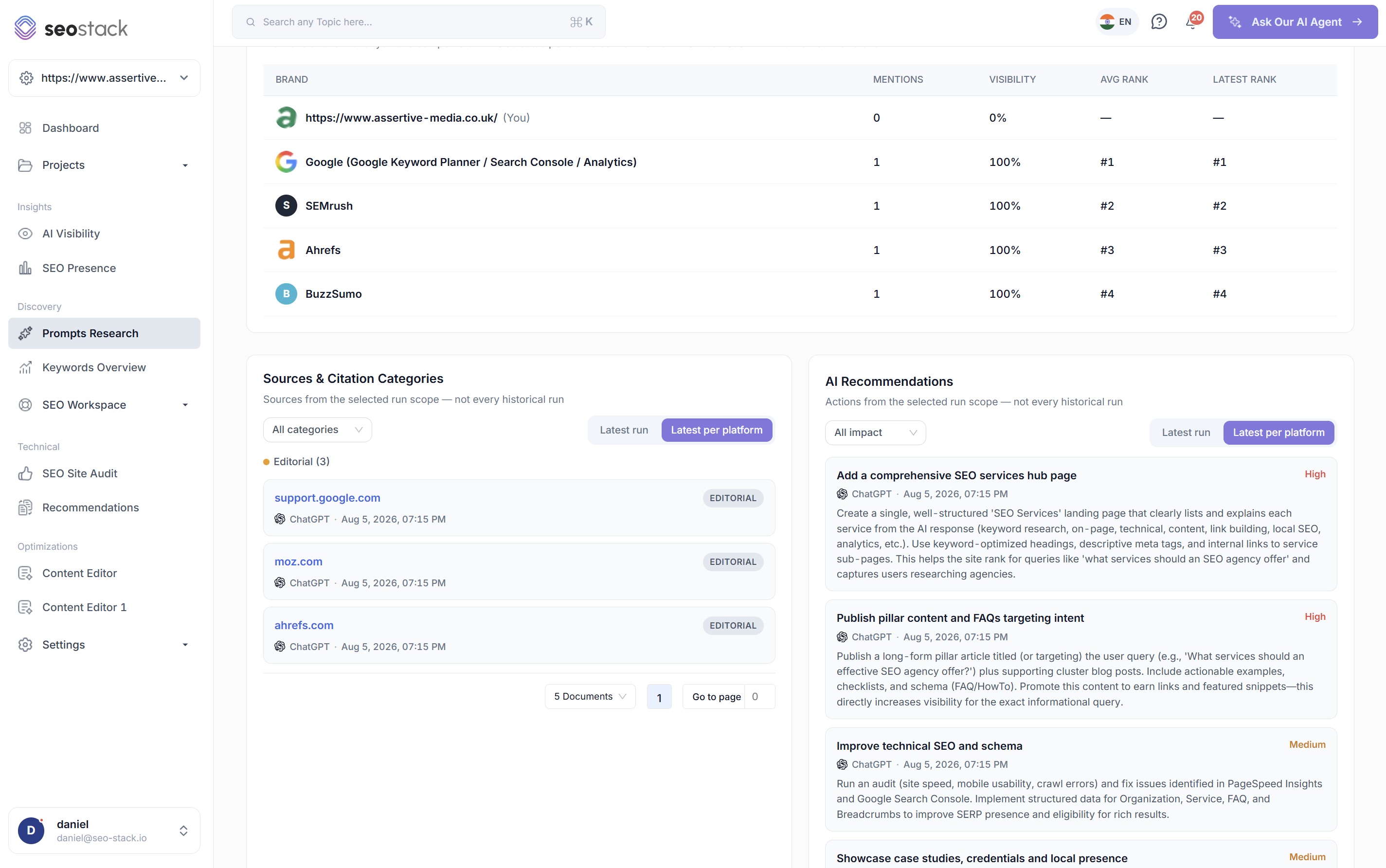Viewport: 1386px width, 868px height.
Task: Click the EN language label
Action: [x=1125, y=22]
